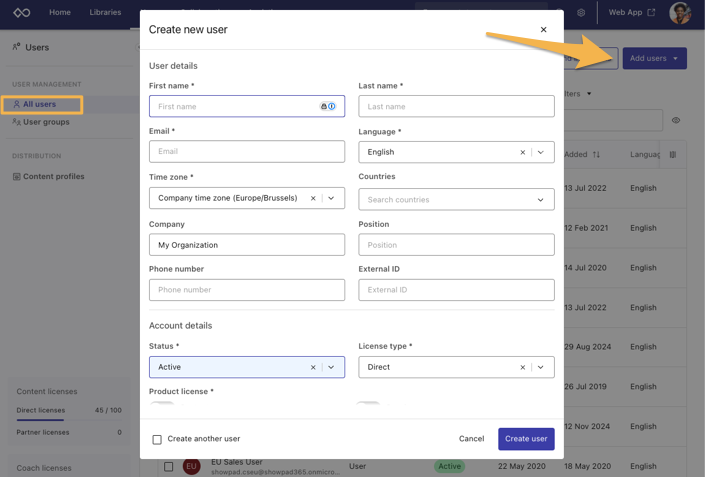Open the table column settings icon
The image size is (705, 477).
pos(673,155)
